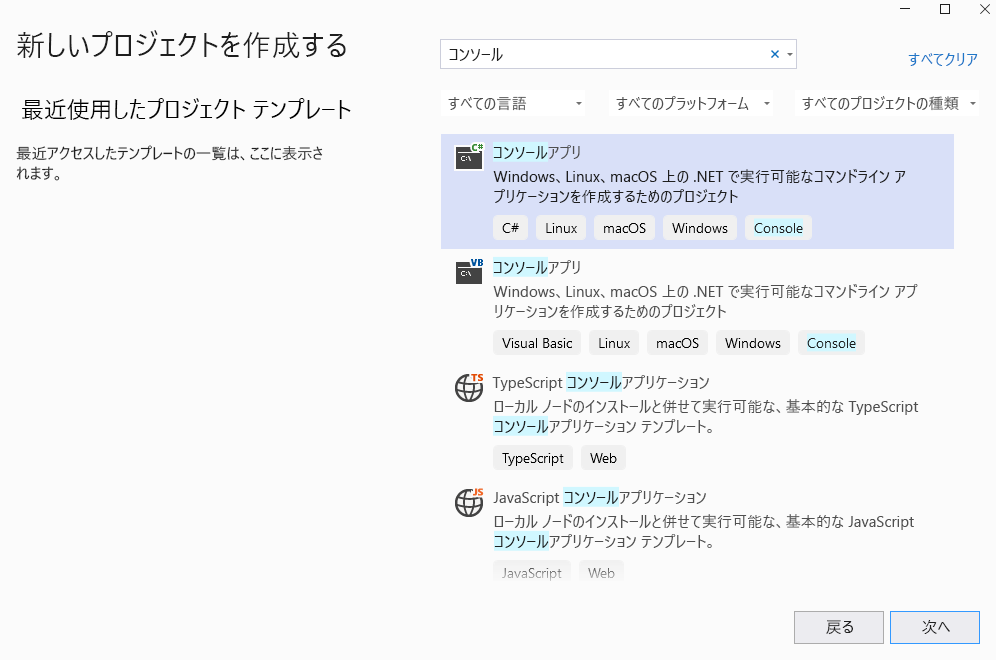Click the JavaScript template description text
996x660 pixels.
click(703, 531)
